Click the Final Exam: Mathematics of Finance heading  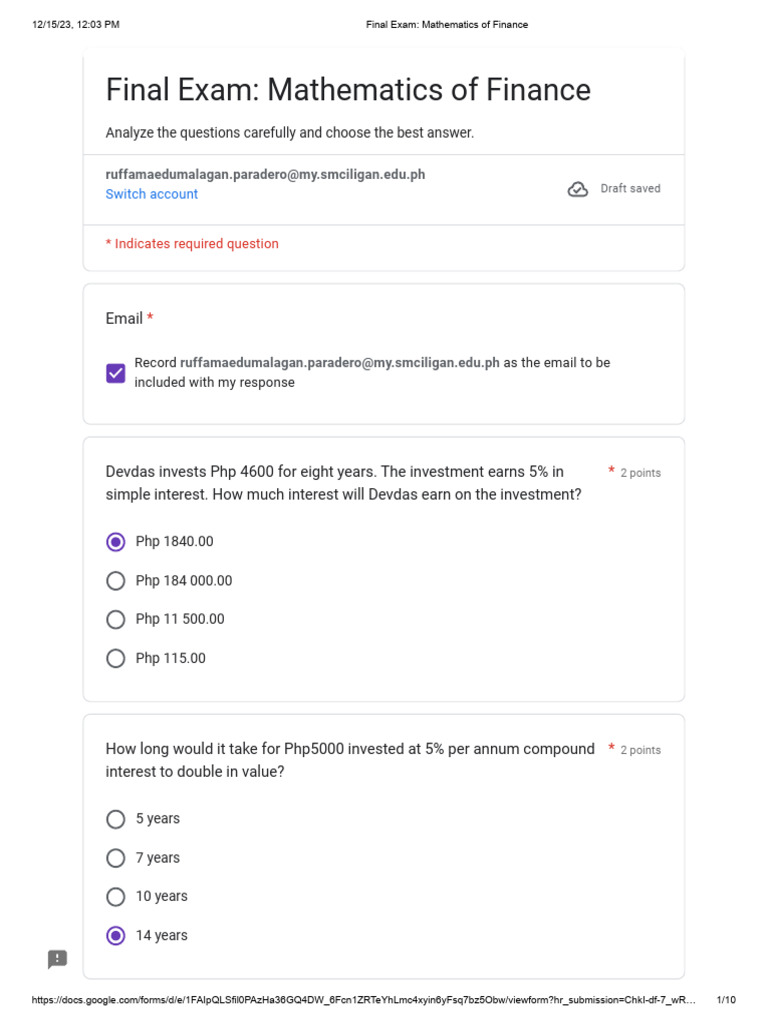348,90
